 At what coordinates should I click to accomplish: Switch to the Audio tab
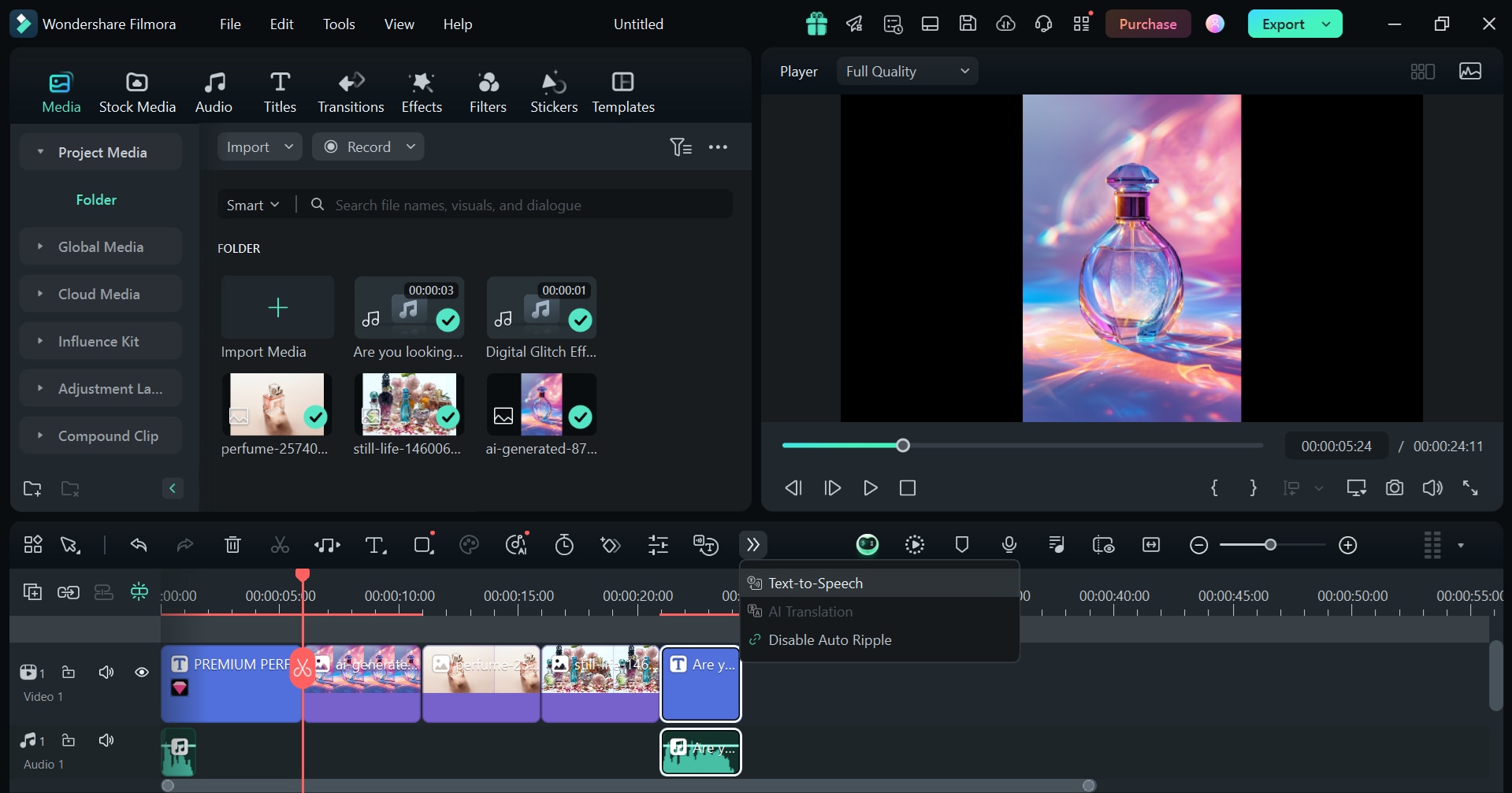pyautogui.click(x=214, y=92)
